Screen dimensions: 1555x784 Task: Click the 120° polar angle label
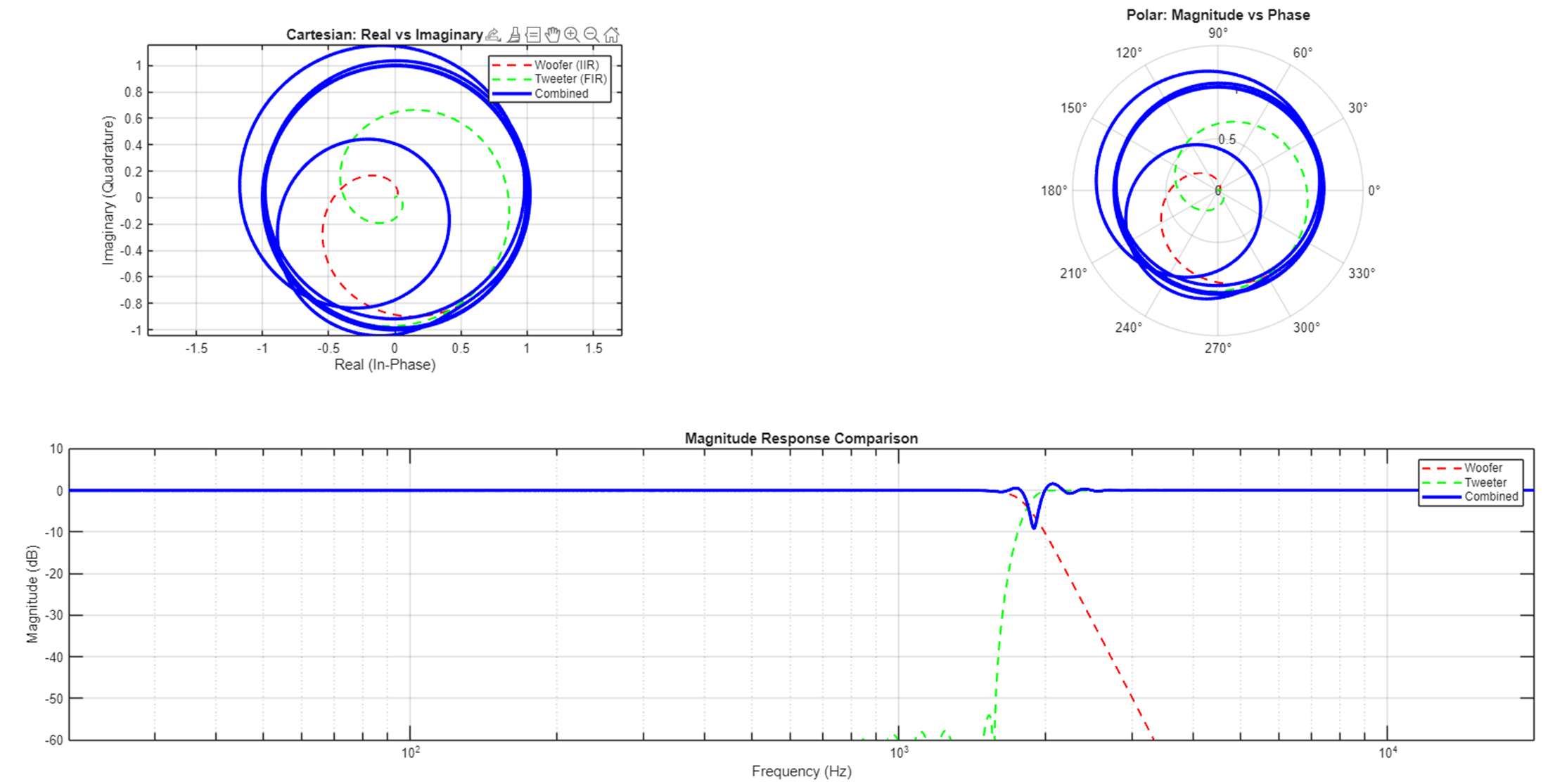pyautogui.click(x=1129, y=53)
